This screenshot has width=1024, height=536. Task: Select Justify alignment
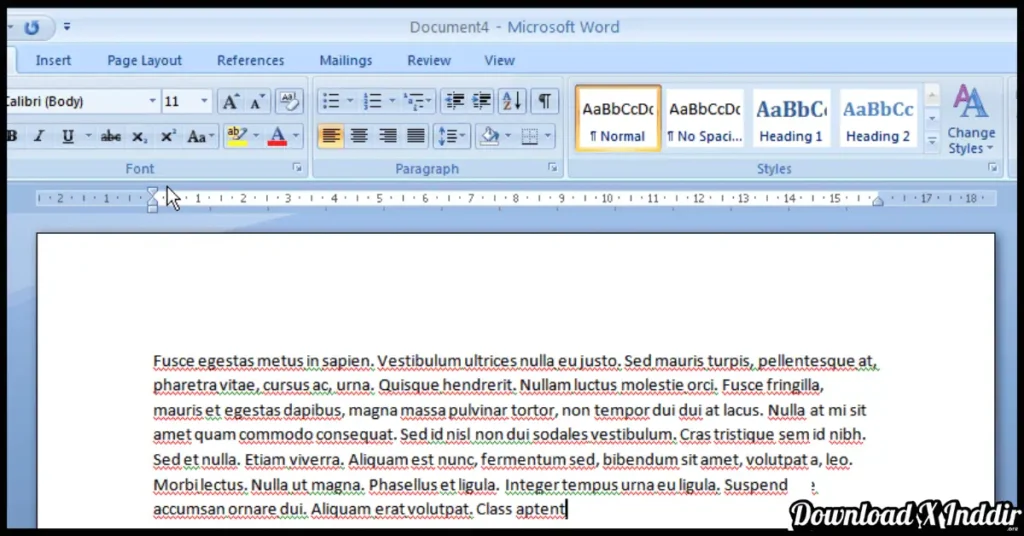(x=415, y=136)
